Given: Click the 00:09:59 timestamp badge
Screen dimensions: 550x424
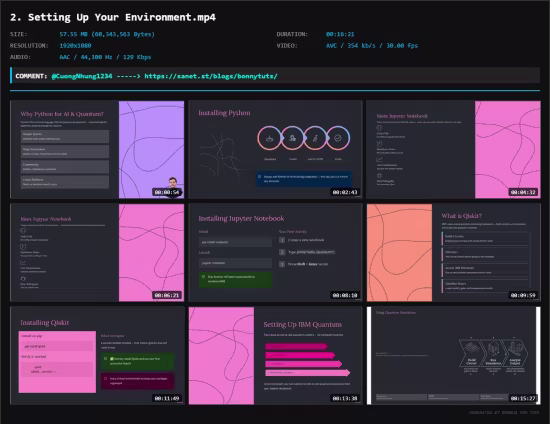Looking at the screenshot, I should click(x=523, y=295).
